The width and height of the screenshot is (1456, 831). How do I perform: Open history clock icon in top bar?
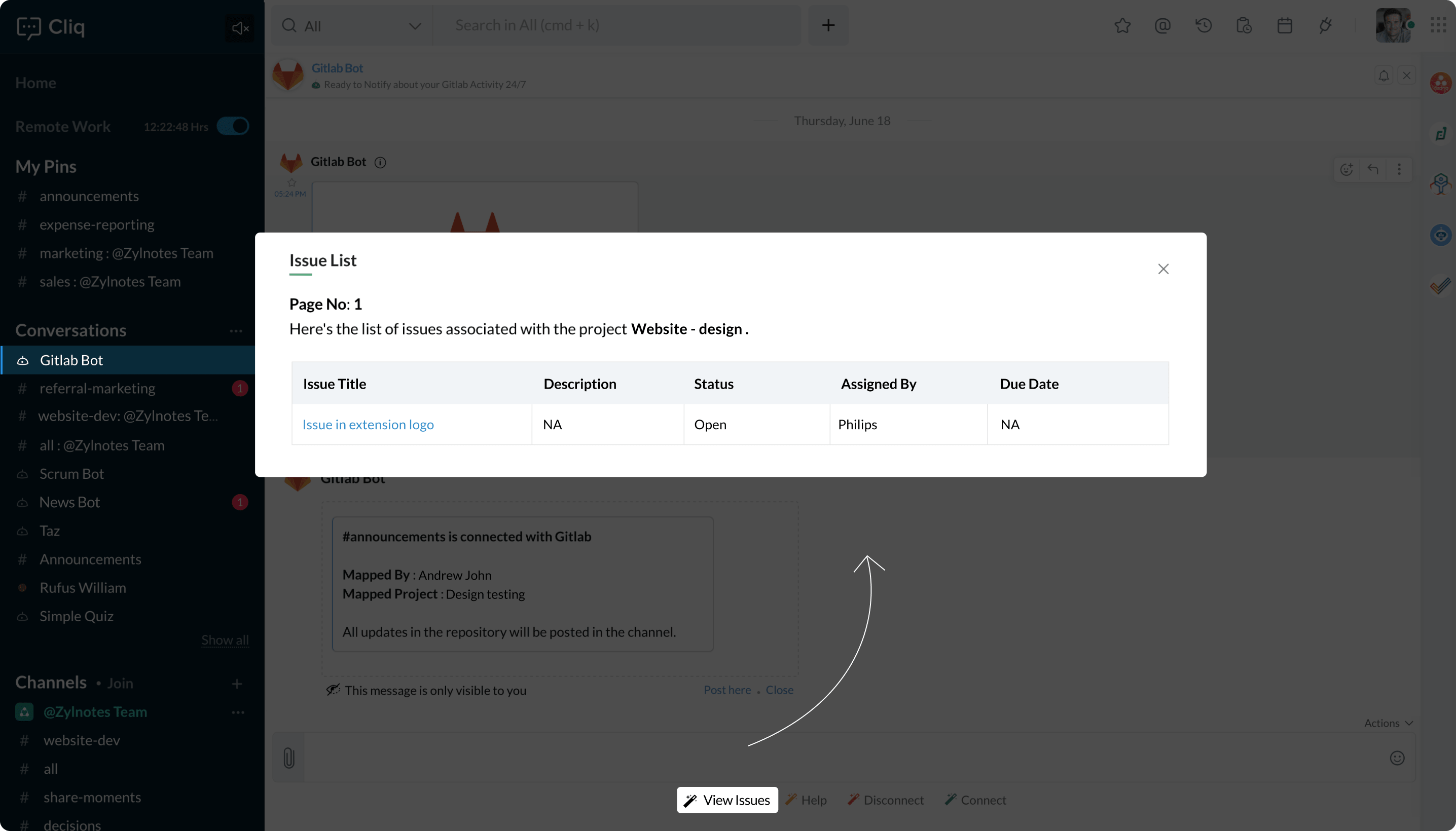coord(1203,26)
